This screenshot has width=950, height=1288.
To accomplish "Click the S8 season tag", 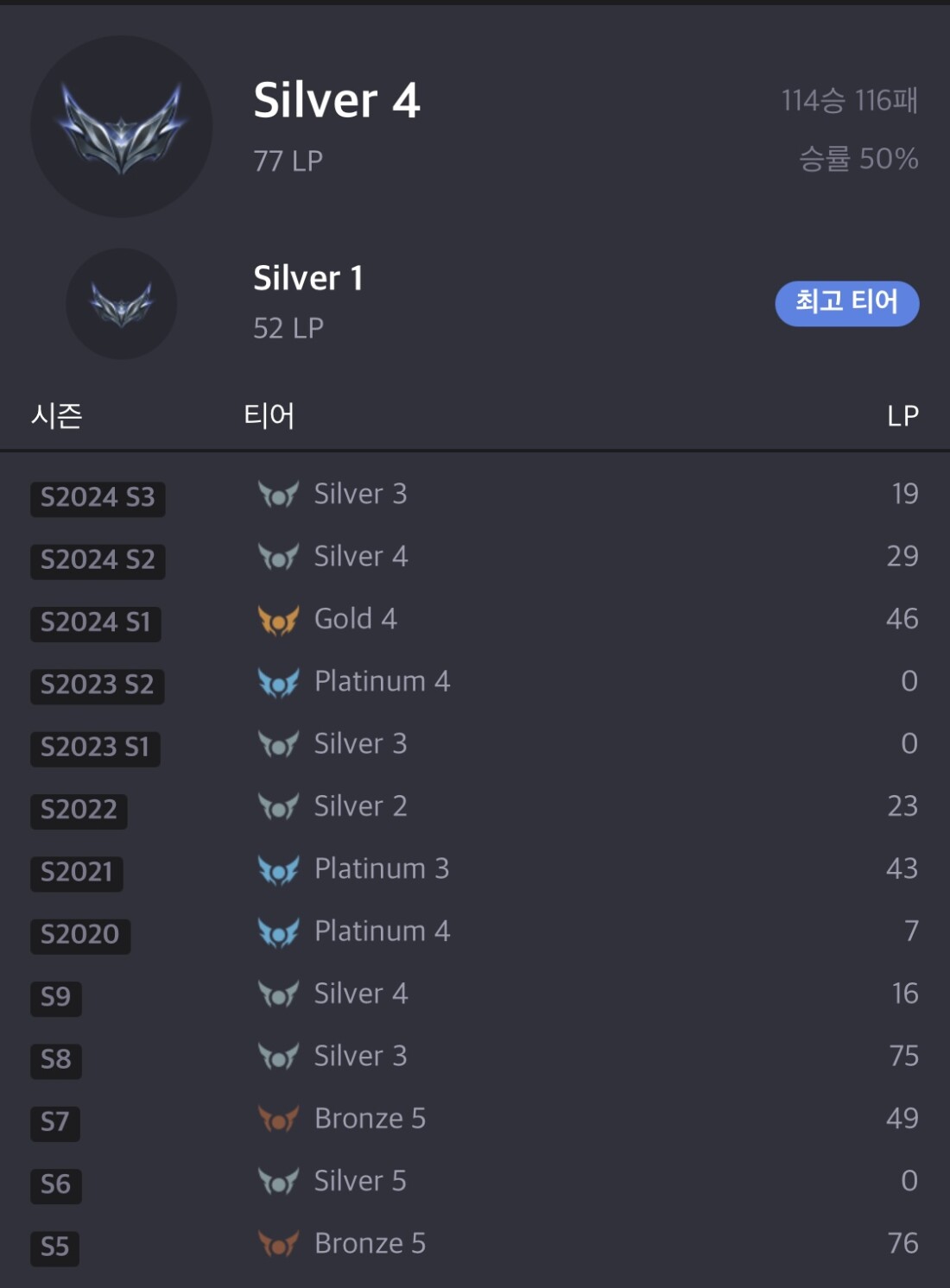I will (56, 1059).
